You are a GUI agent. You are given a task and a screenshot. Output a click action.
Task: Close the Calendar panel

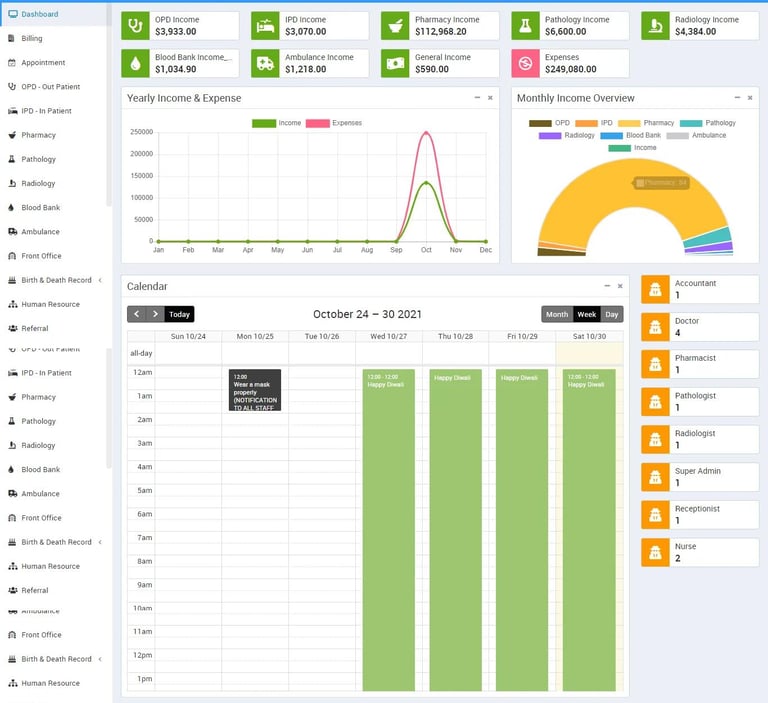pos(620,286)
